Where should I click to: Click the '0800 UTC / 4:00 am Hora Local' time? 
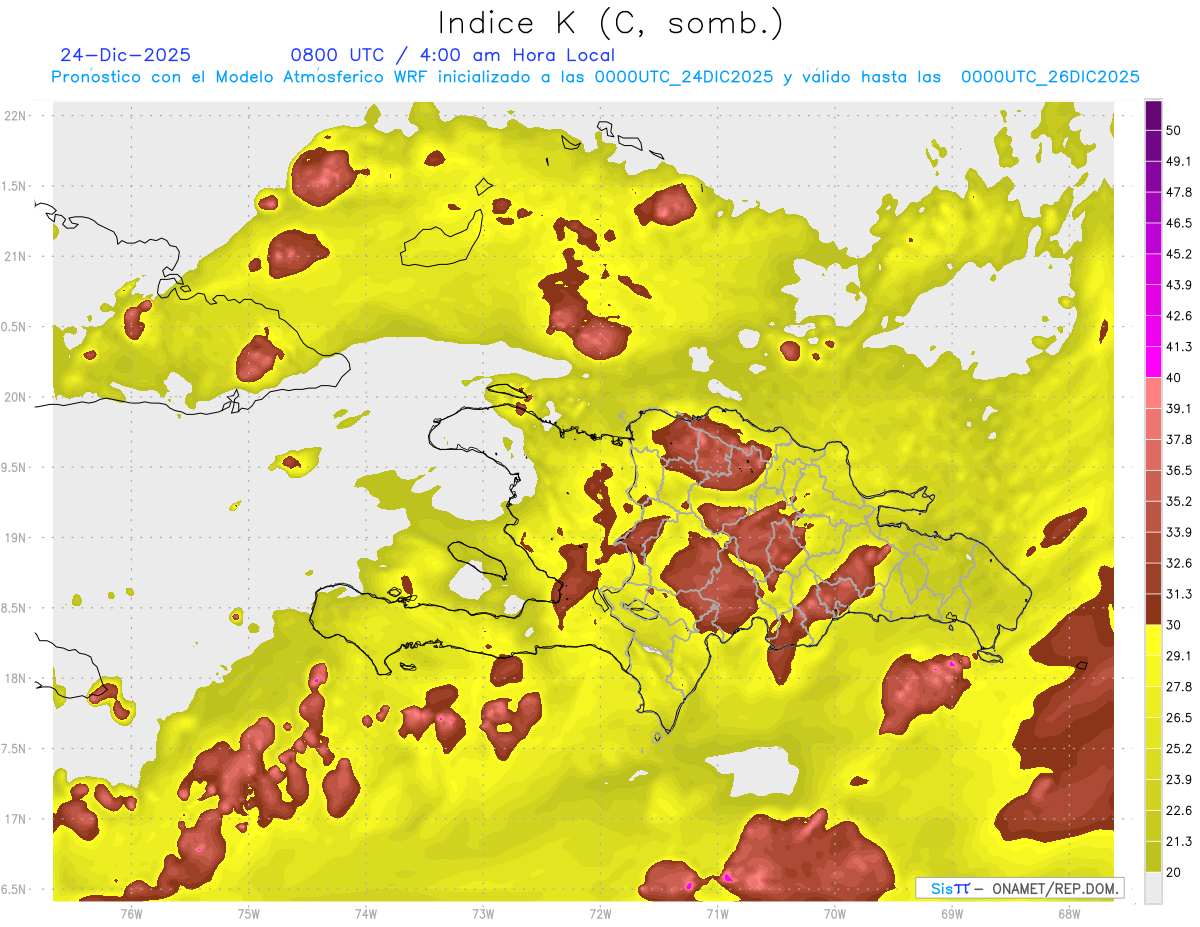pos(452,55)
